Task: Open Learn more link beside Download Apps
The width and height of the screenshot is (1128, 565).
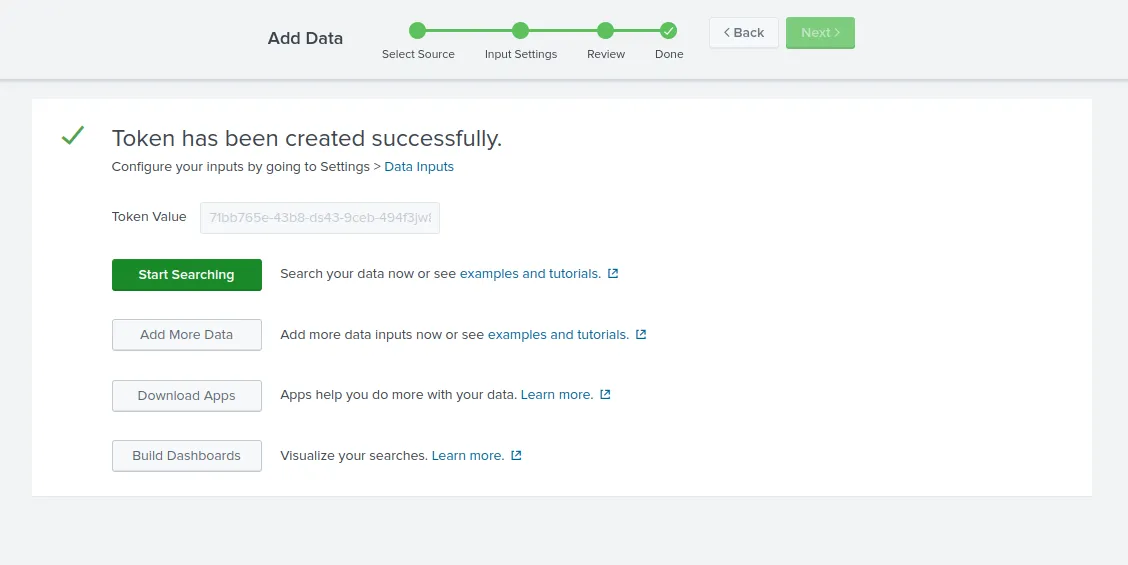Action: (x=557, y=394)
